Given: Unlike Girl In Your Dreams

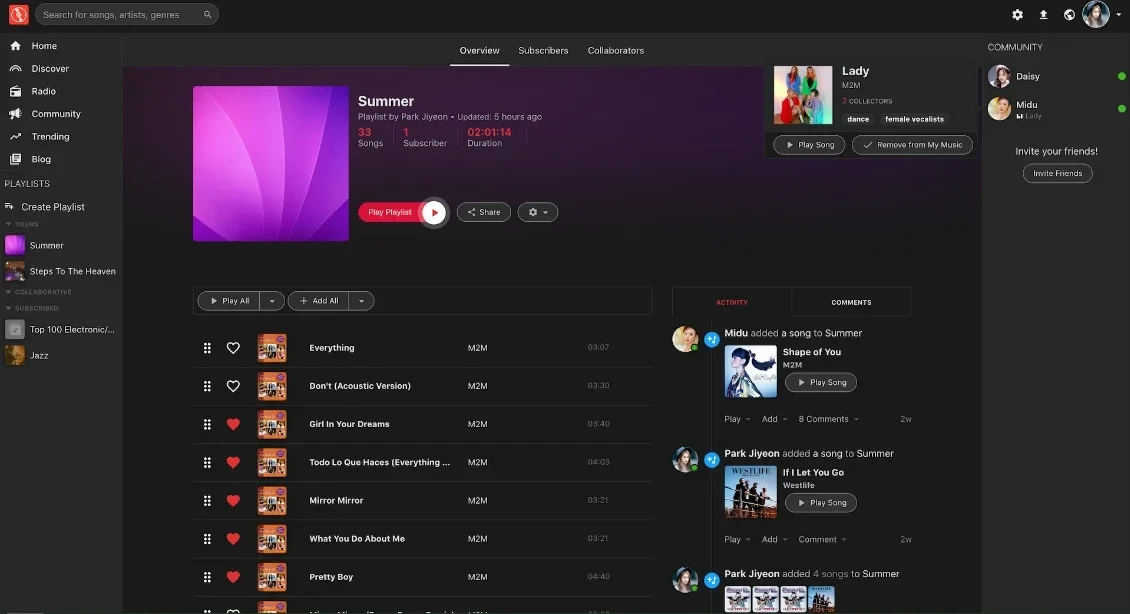Looking at the screenshot, I should 233,424.
